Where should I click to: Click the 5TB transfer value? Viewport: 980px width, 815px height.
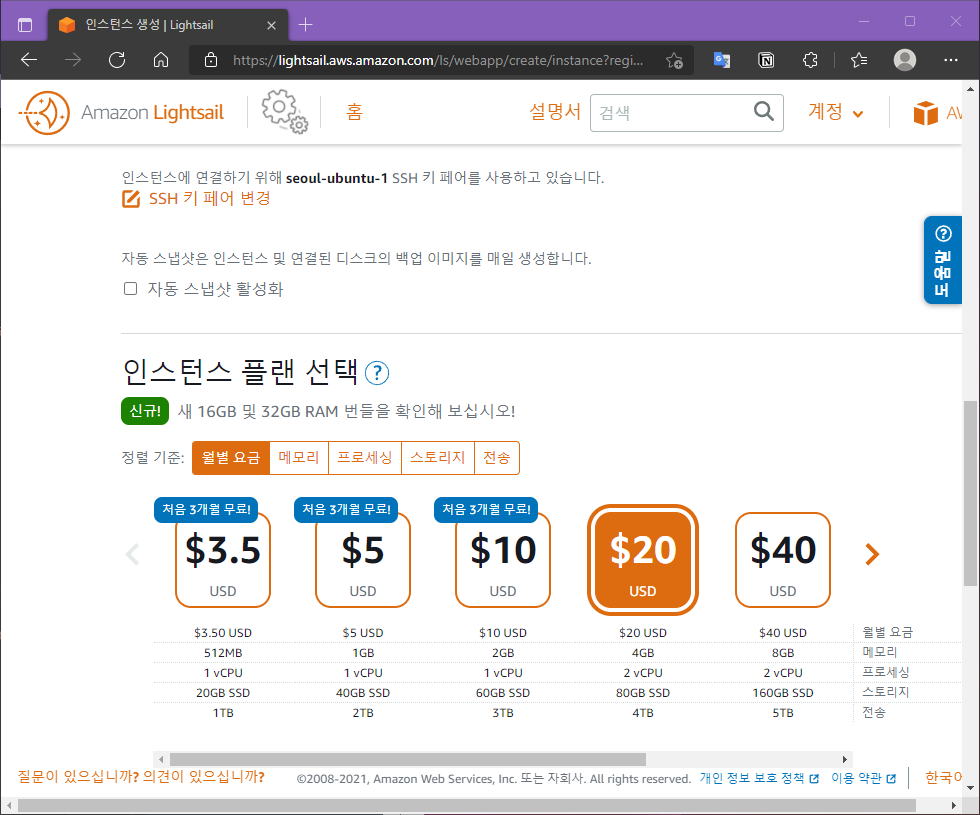click(x=783, y=713)
